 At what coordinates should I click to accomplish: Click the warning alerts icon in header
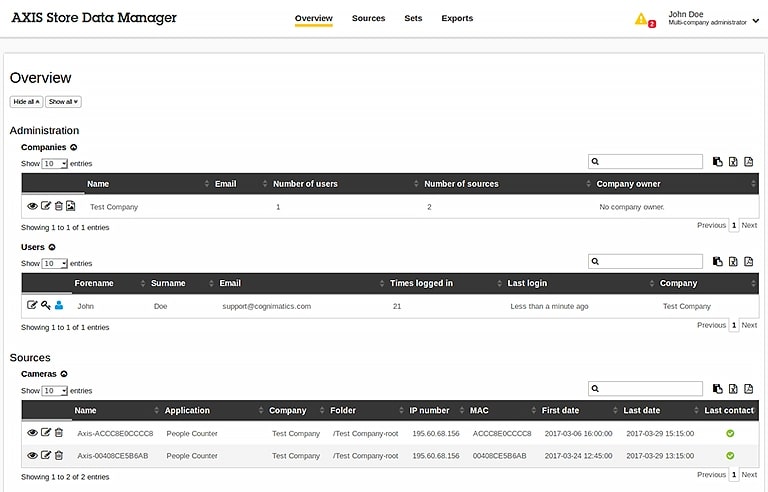[x=641, y=19]
